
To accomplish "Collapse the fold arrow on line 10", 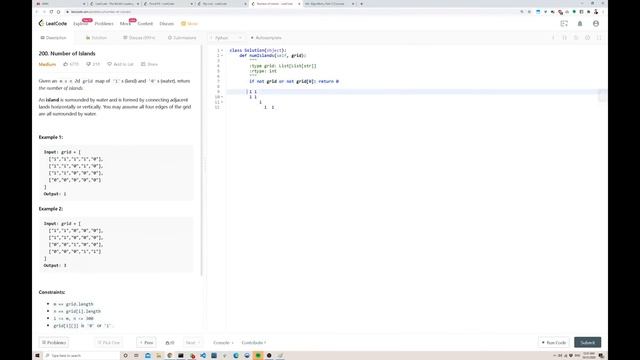I will tap(222, 97).
